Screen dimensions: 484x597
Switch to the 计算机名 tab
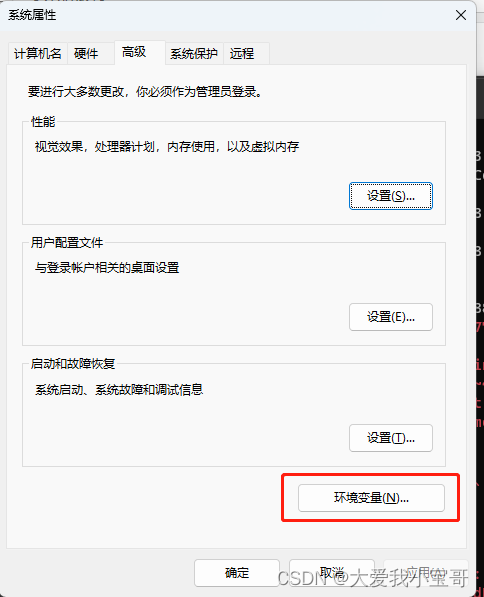[38, 54]
